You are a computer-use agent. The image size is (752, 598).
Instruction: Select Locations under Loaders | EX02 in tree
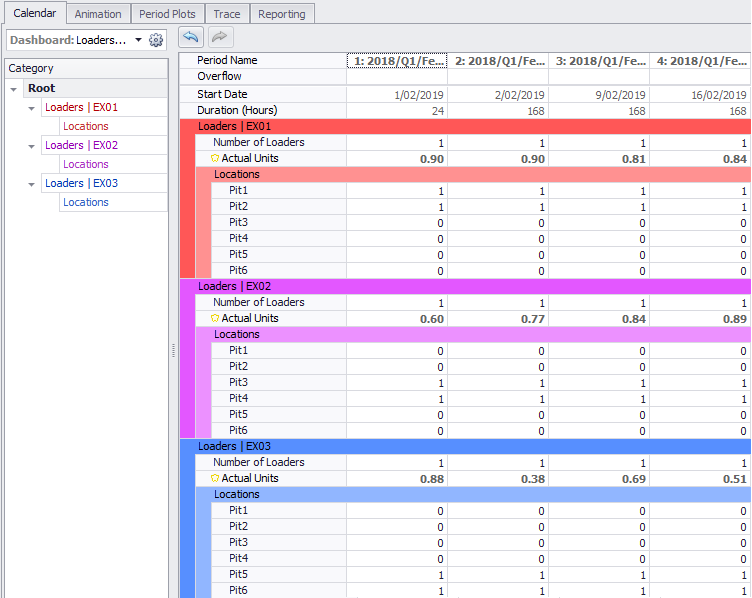click(x=86, y=164)
